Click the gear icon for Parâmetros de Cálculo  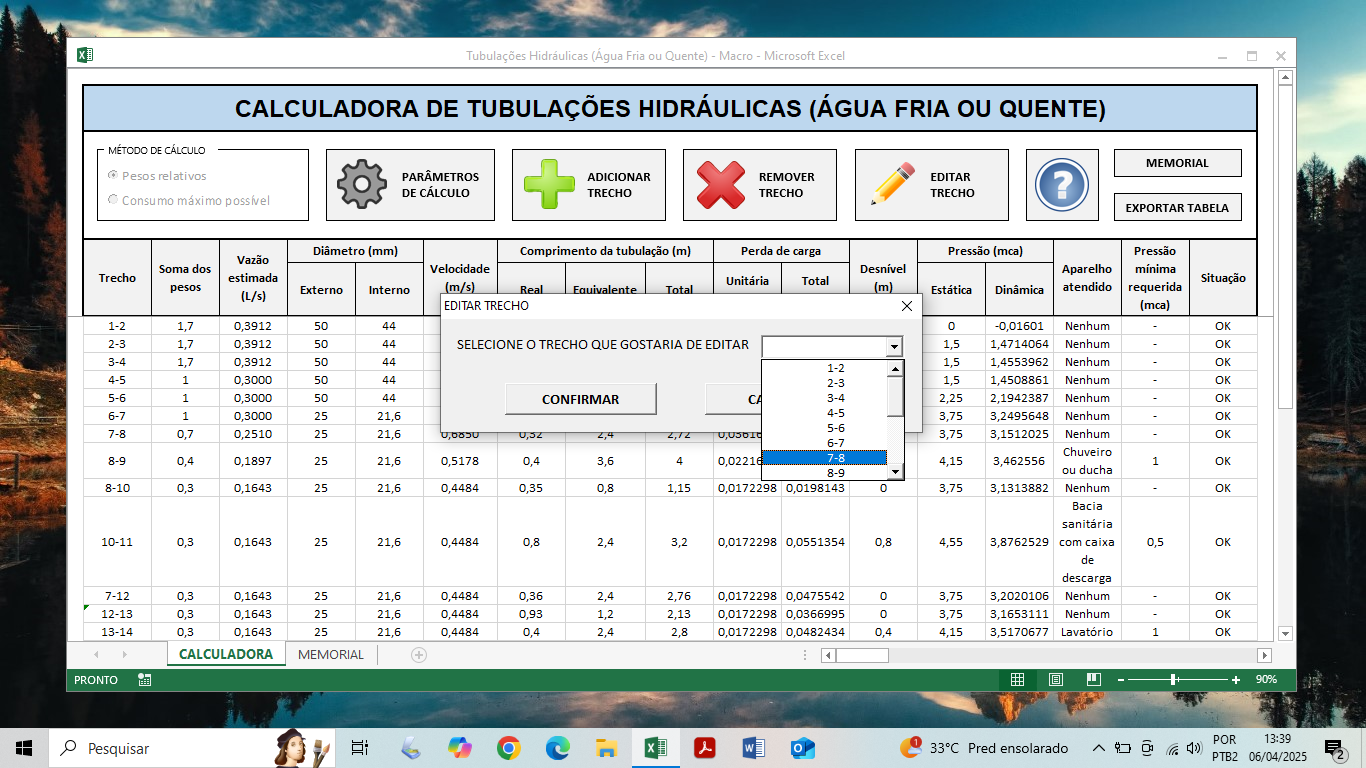click(x=361, y=185)
